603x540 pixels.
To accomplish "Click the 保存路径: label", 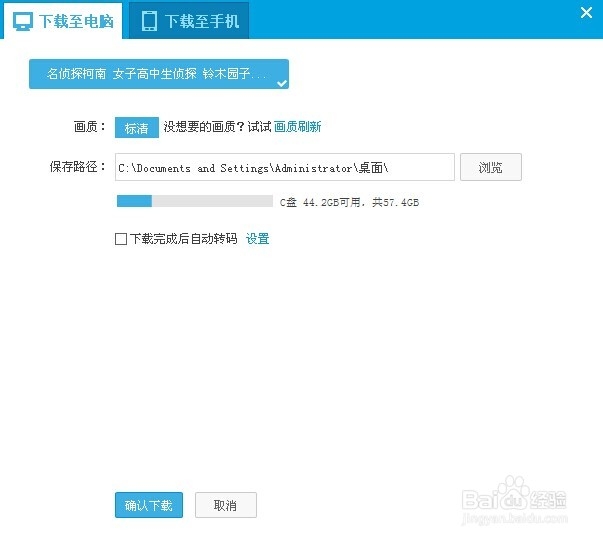I will [x=77, y=167].
